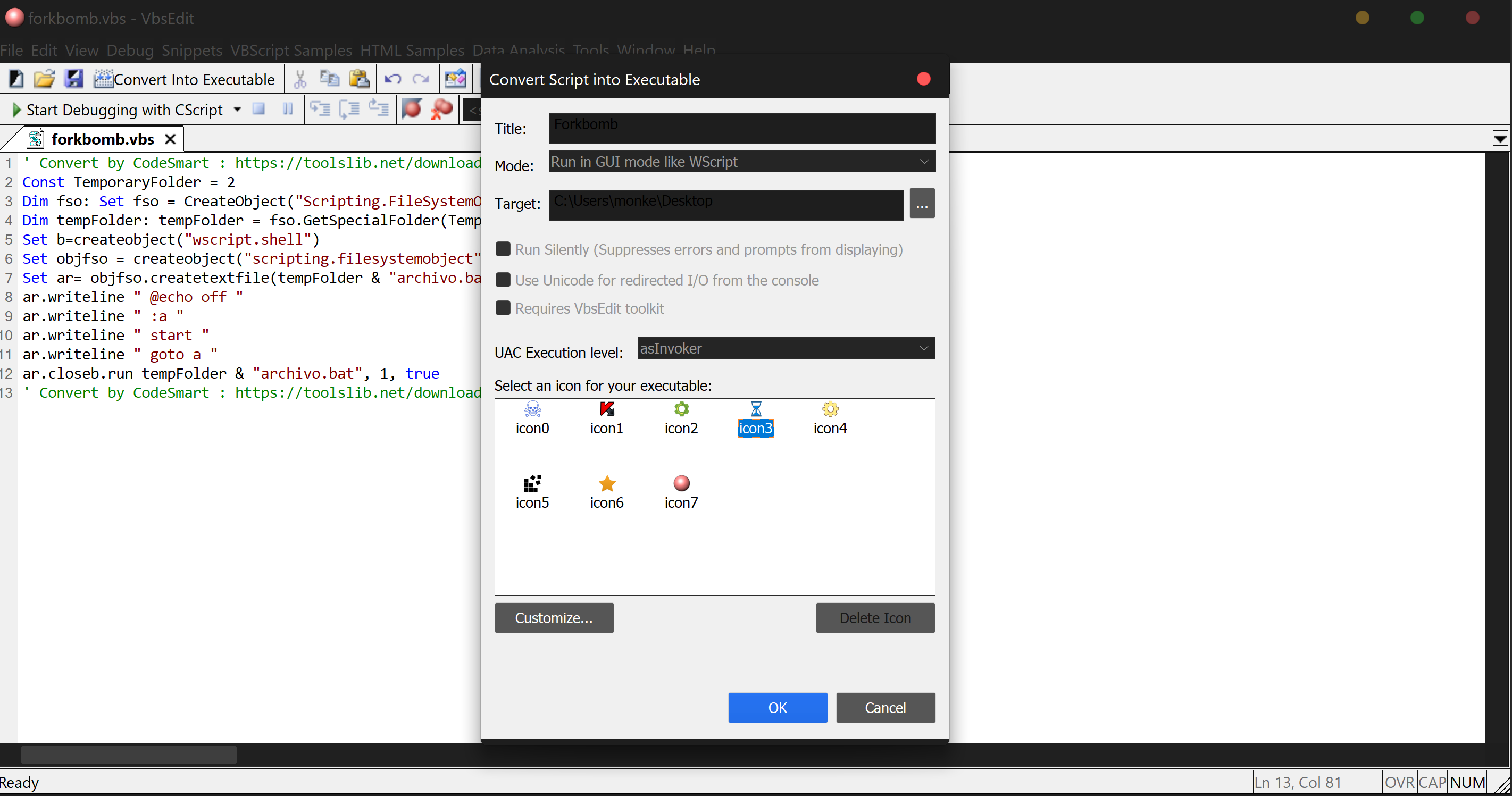Enable the Run Silently checkbox
This screenshot has width=1512, height=796.
point(503,249)
